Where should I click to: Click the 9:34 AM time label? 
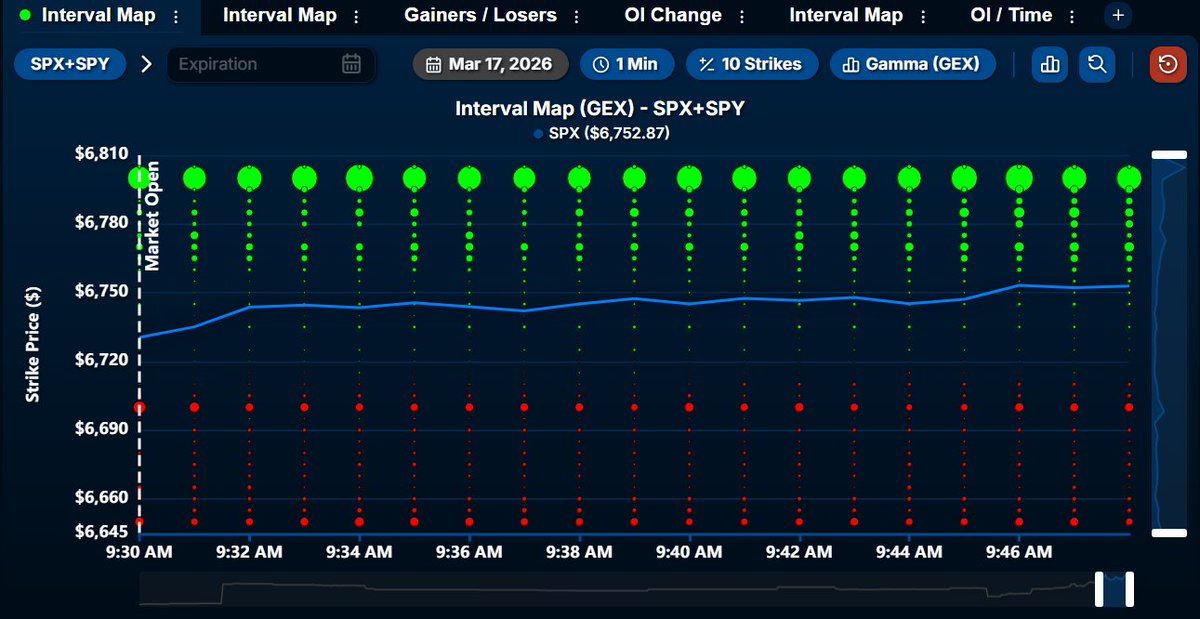pyautogui.click(x=359, y=552)
